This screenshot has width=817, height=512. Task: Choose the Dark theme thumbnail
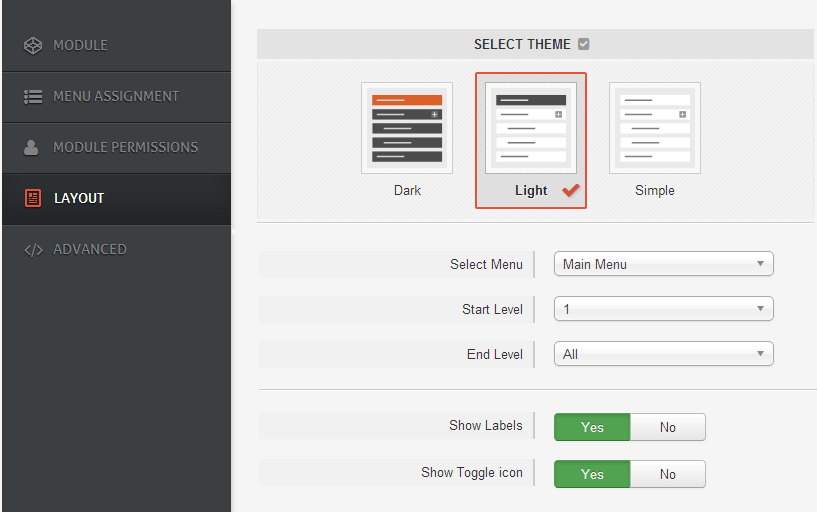tap(407, 129)
